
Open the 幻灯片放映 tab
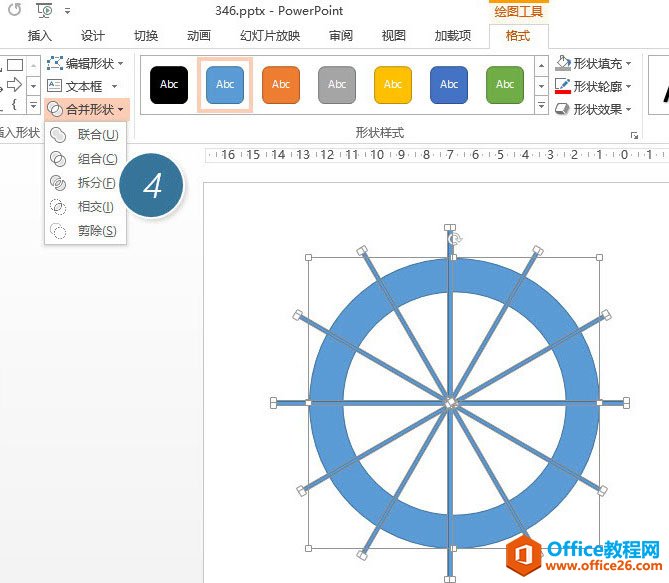click(270, 36)
